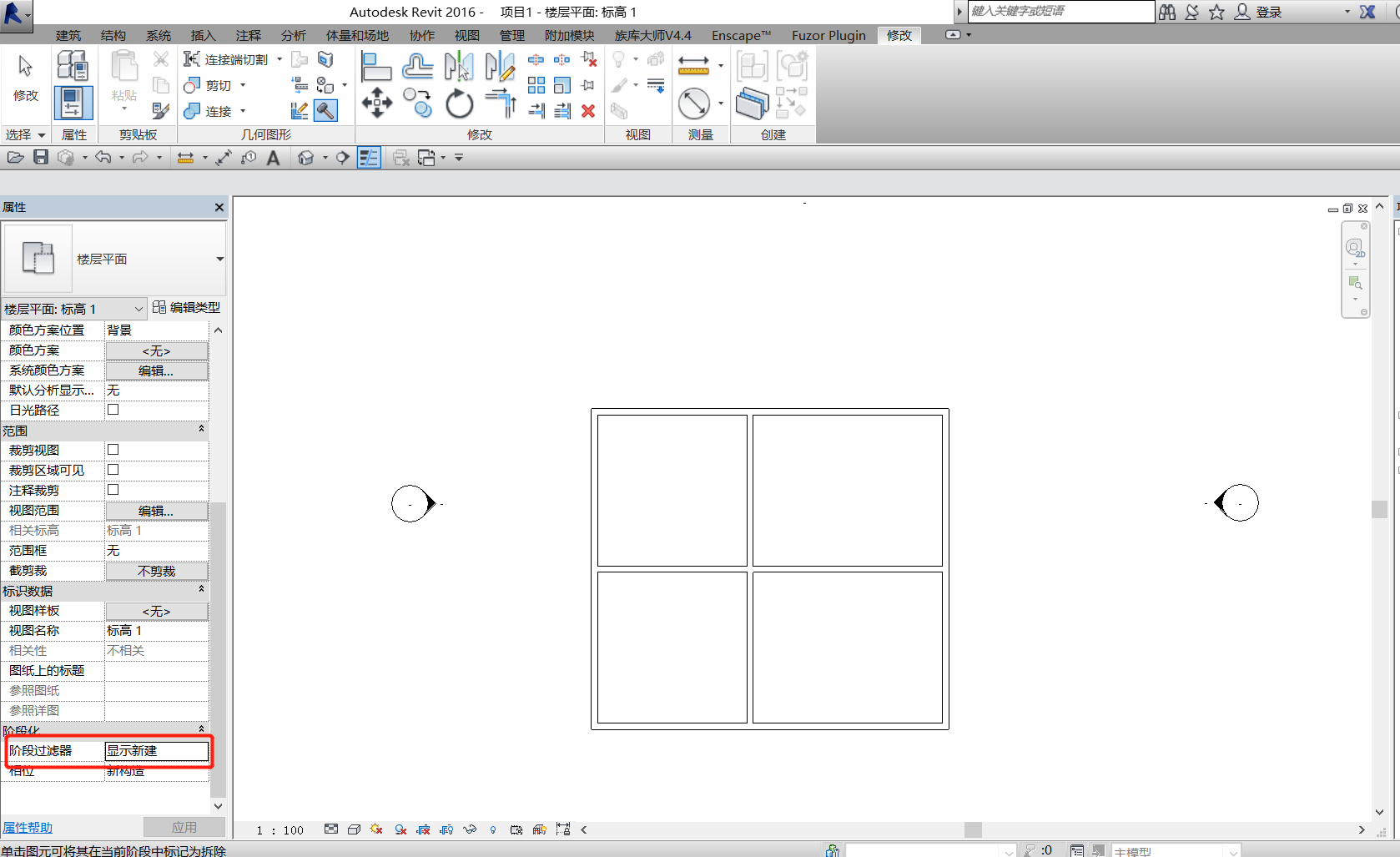Select the Align tool icon
Viewport: 1400px width, 857px height.
click(375, 65)
